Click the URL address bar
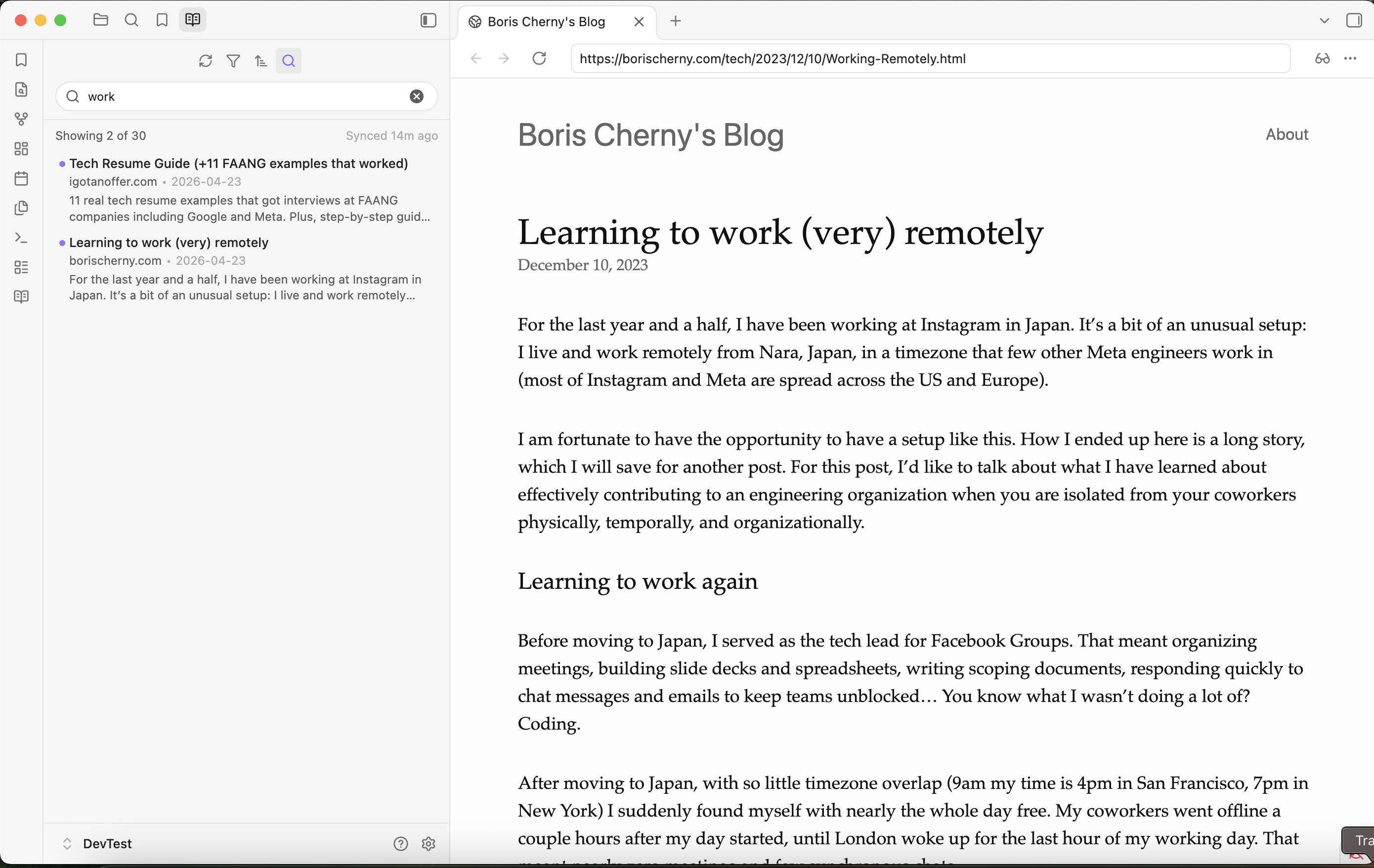 (x=930, y=58)
